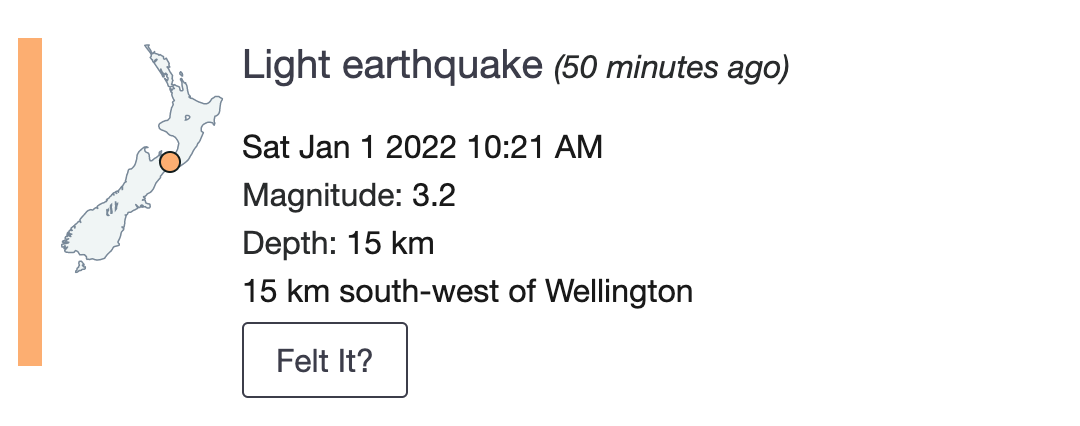This screenshot has width=1080, height=426.
Task: Click the Depth: 15 km line
Action: click(x=338, y=243)
